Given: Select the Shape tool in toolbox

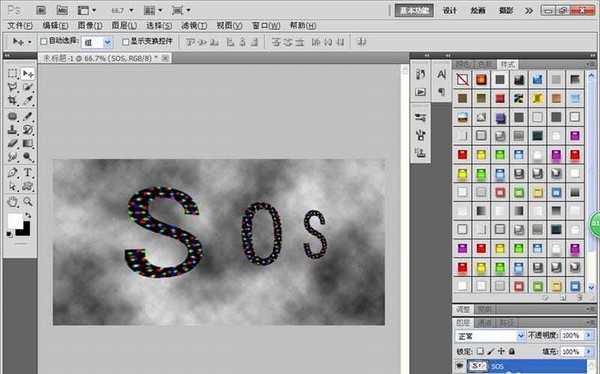Looking at the screenshot, I should [x=28, y=186].
